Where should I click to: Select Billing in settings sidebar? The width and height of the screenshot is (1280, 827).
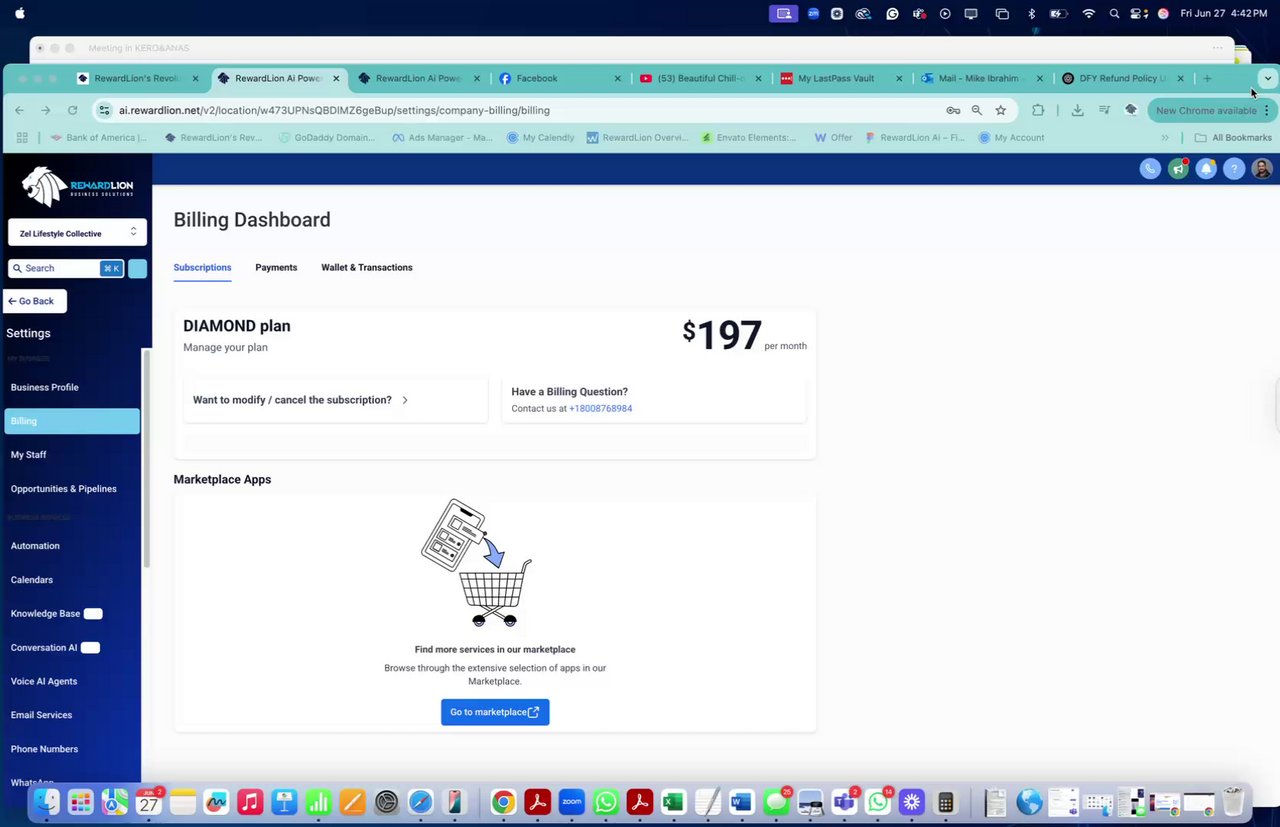(x=72, y=421)
